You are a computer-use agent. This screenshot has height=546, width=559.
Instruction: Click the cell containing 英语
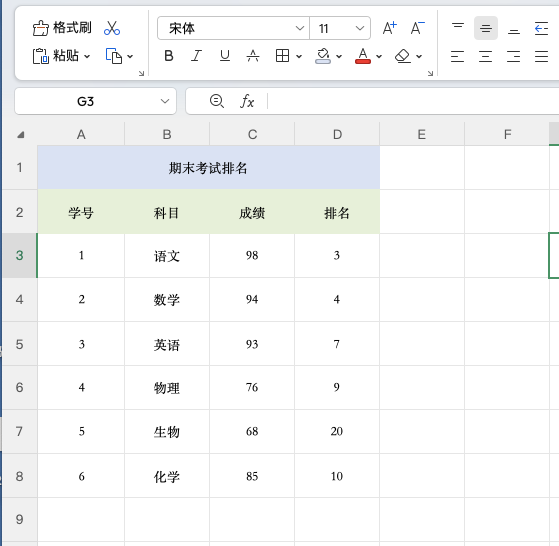[x=167, y=344]
